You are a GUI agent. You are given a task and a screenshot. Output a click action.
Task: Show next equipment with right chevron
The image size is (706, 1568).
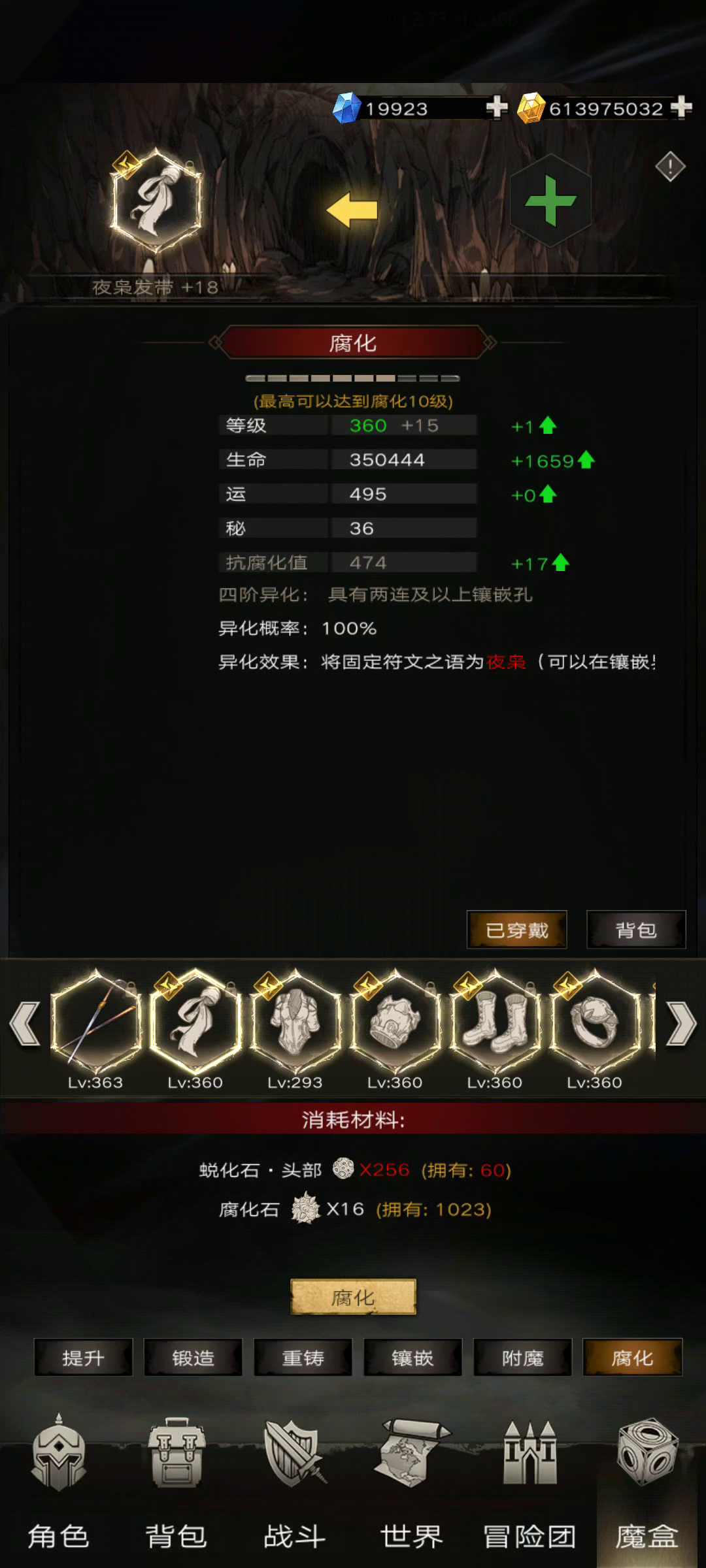pyautogui.click(x=681, y=1023)
